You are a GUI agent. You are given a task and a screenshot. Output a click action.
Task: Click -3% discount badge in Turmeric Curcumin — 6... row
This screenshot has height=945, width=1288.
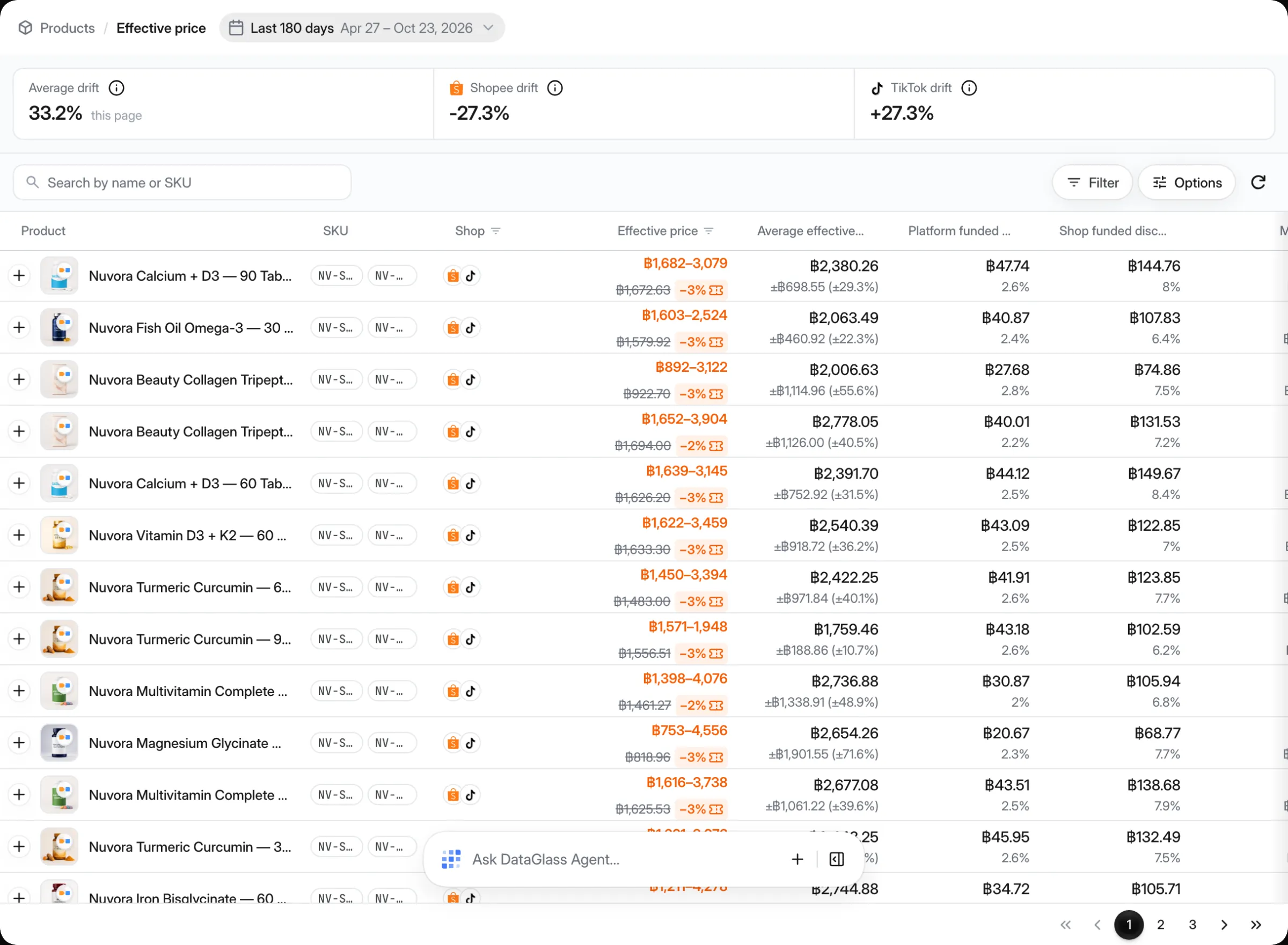701,602
